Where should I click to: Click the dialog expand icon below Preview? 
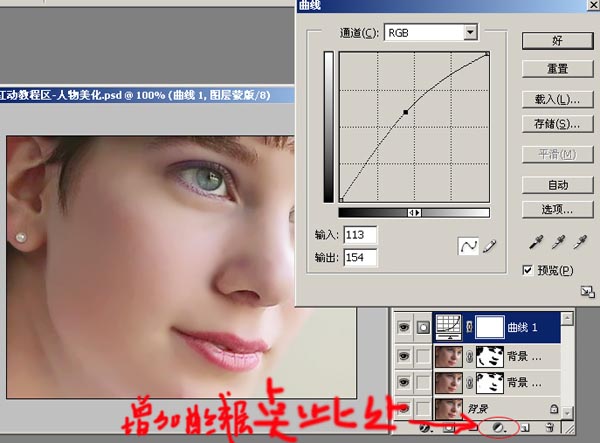tap(587, 292)
